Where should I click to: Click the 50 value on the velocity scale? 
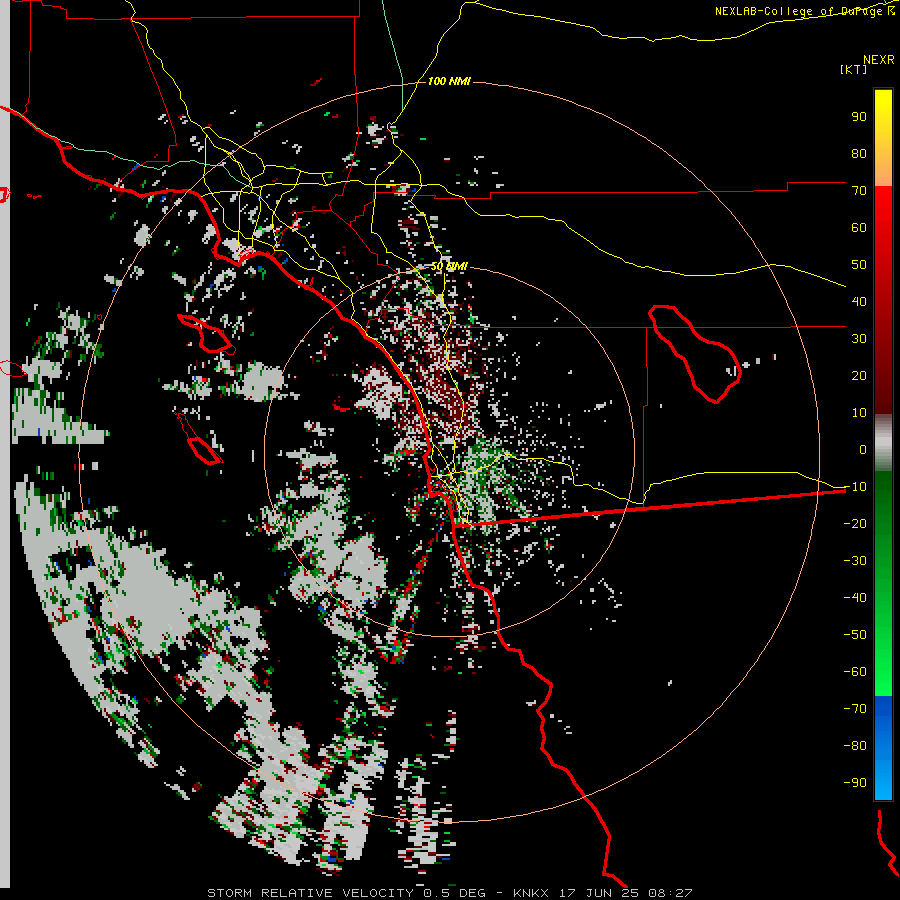click(x=859, y=265)
